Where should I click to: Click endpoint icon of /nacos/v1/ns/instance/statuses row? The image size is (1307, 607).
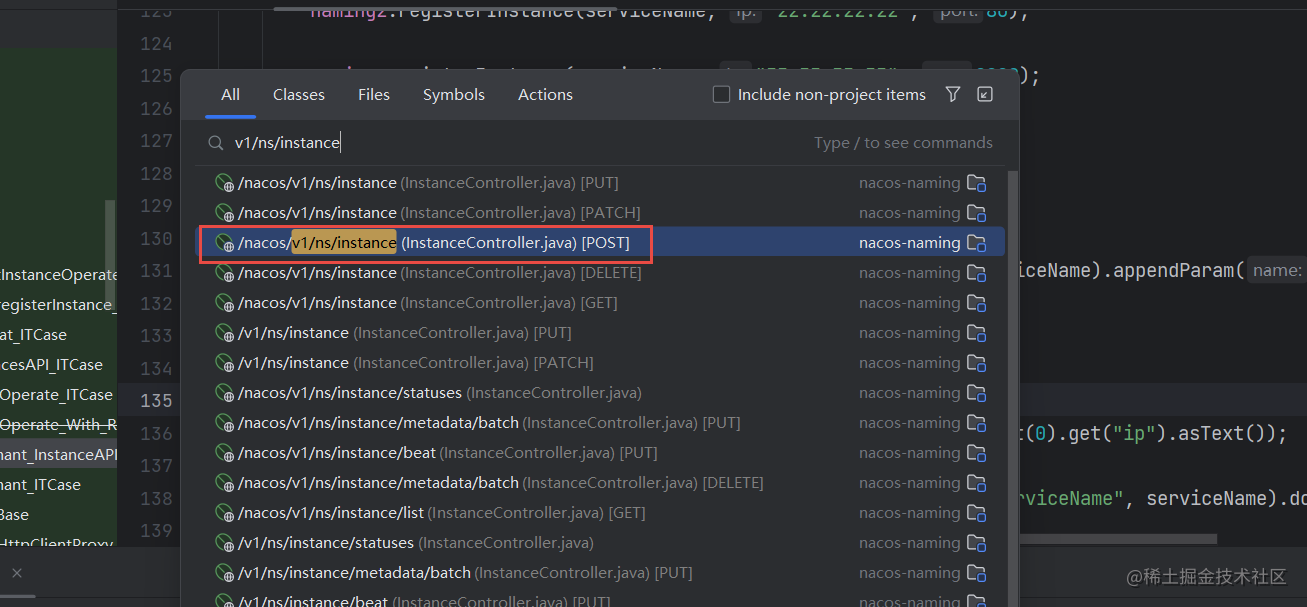click(x=224, y=393)
